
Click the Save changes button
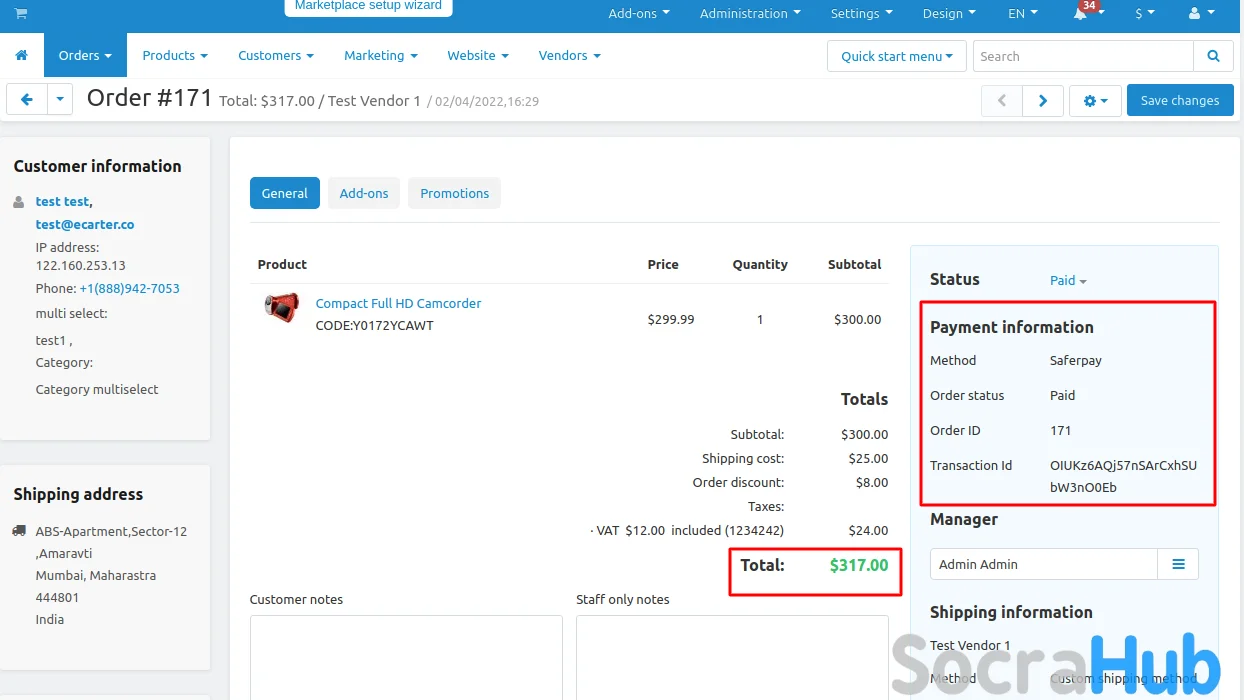[1180, 100]
